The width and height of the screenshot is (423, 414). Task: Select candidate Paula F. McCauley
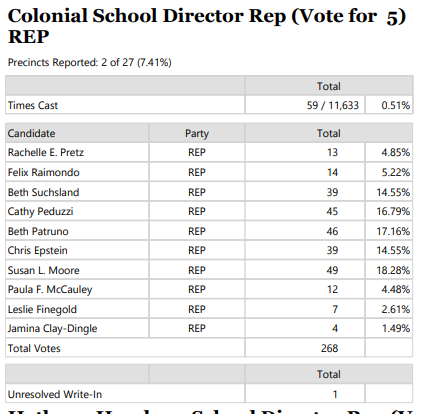50,289
